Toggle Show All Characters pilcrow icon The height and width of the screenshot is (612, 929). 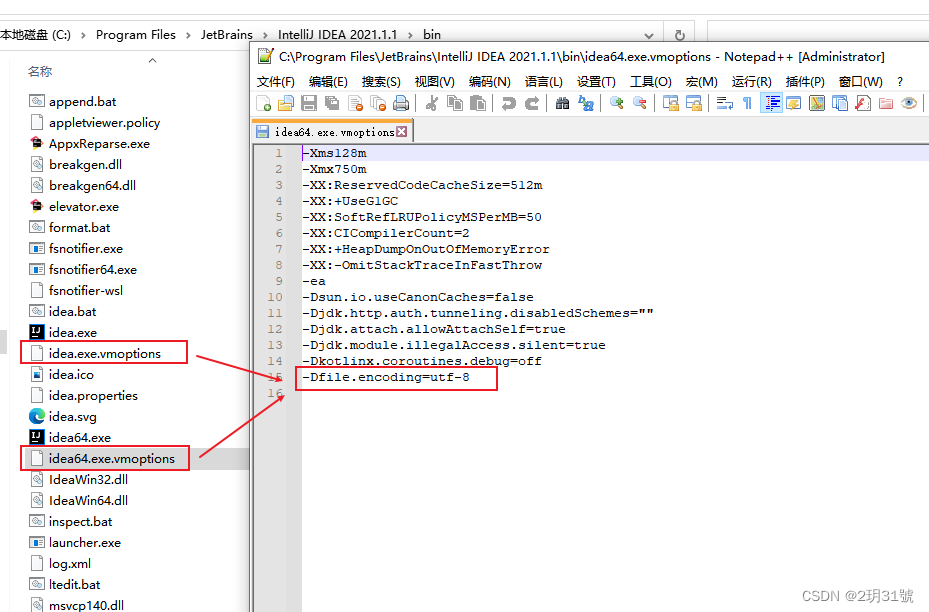(747, 104)
